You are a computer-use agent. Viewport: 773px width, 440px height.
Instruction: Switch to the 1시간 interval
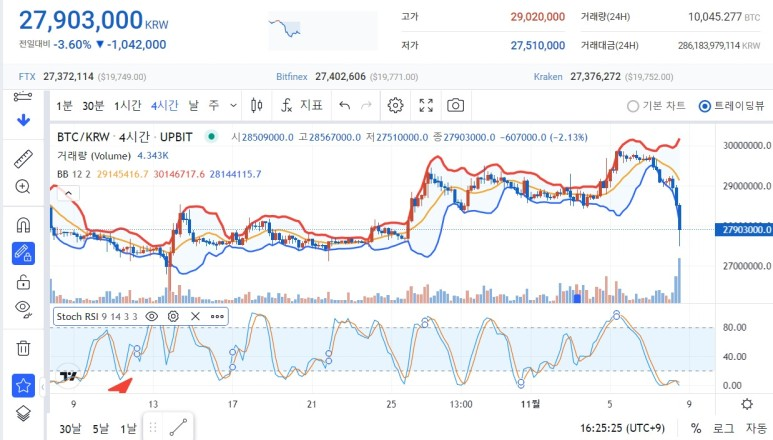point(127,106)
